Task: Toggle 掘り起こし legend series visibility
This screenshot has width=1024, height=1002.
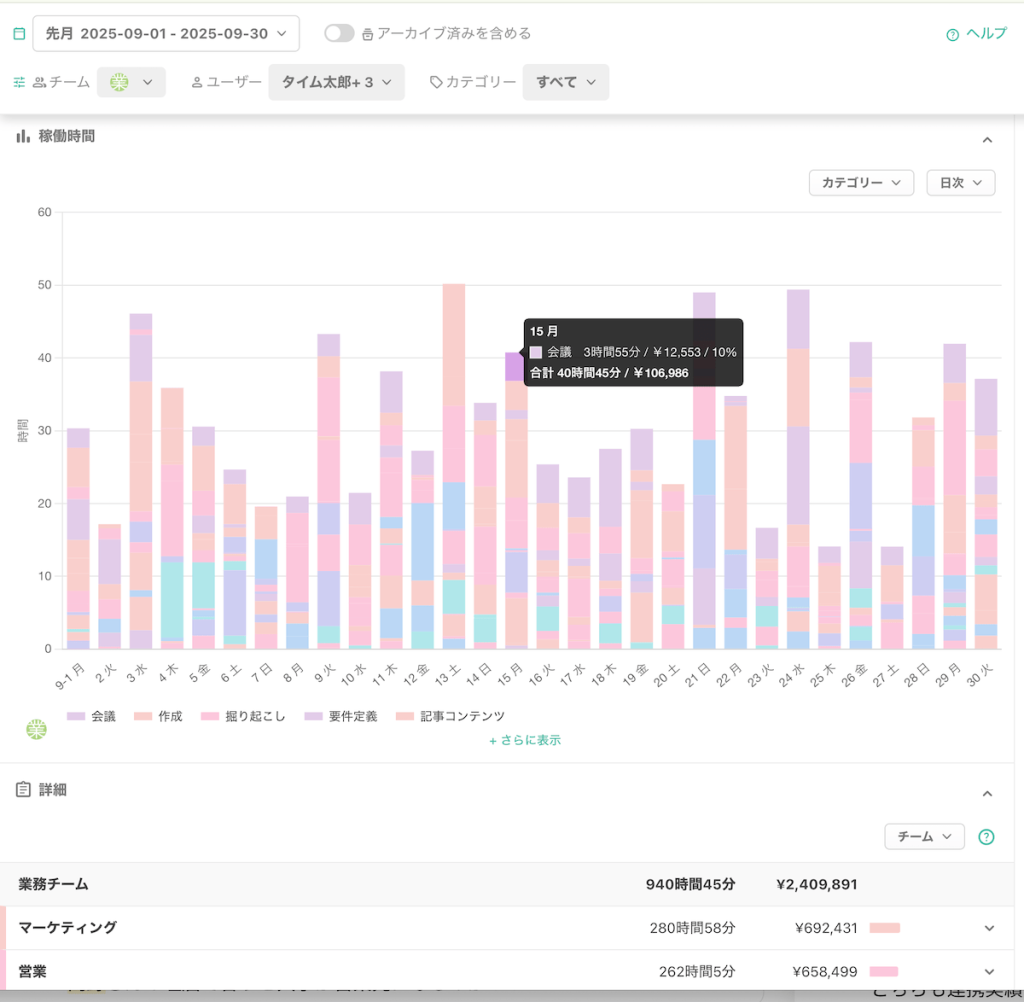Action: [236, 716]
